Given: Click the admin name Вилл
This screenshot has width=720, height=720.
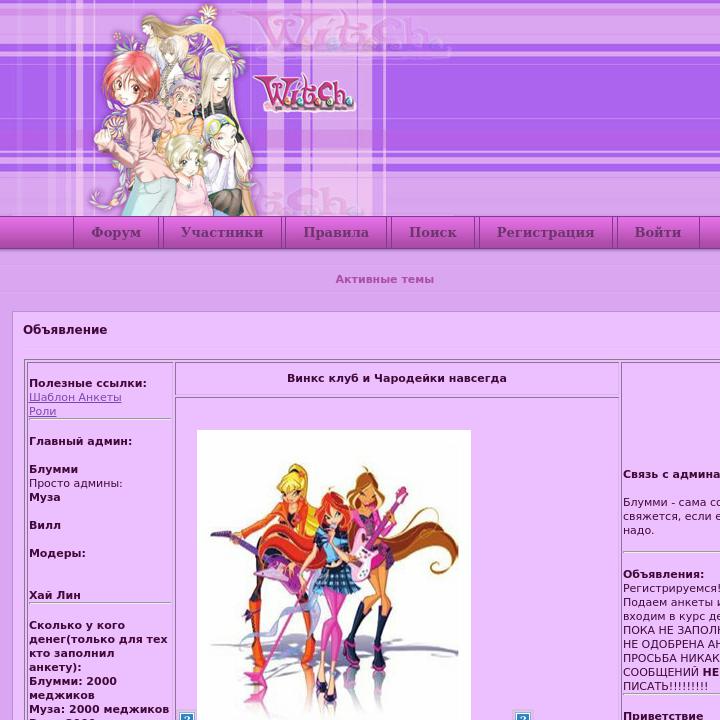Looking at the screenshot, I should pos(45,525).
